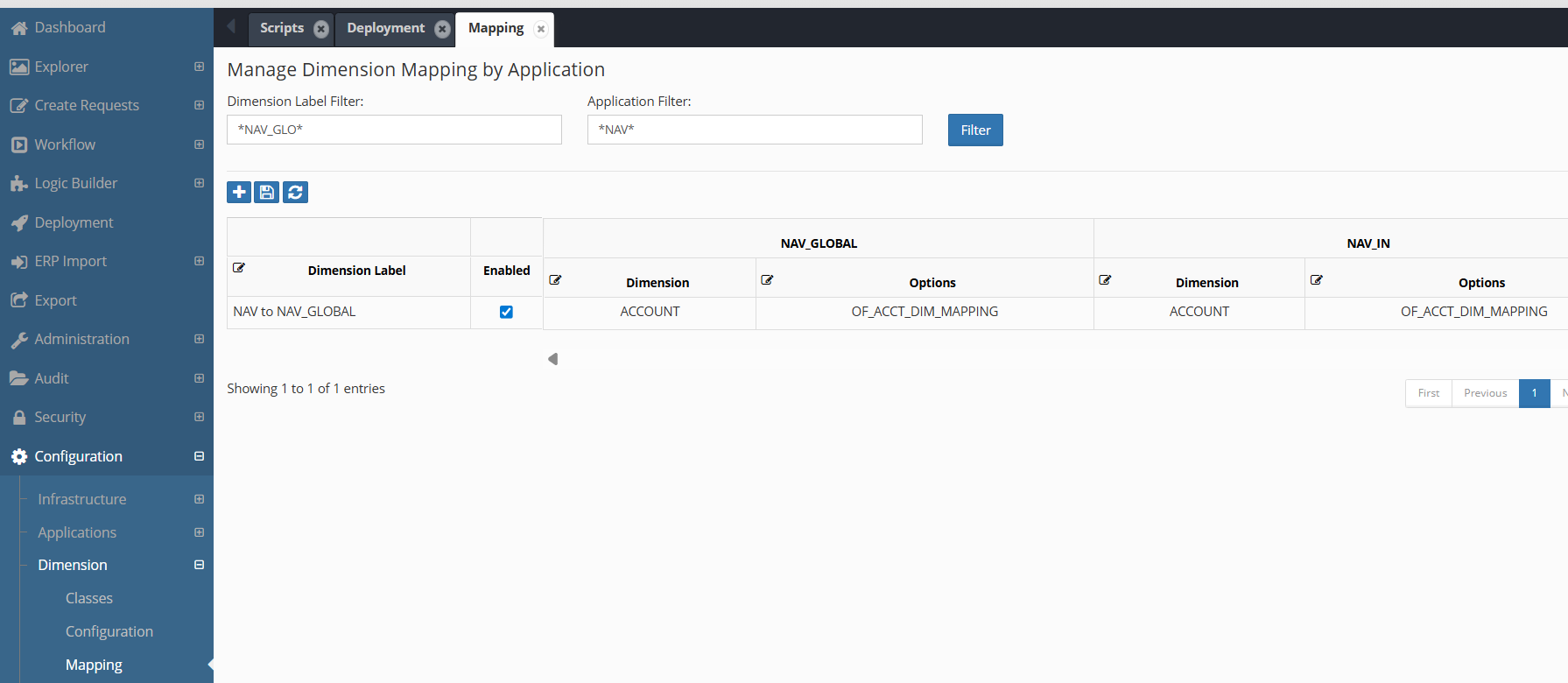Go to Previous page in pagination
The image size is (1568, 683).
(x=1485, y=393)
